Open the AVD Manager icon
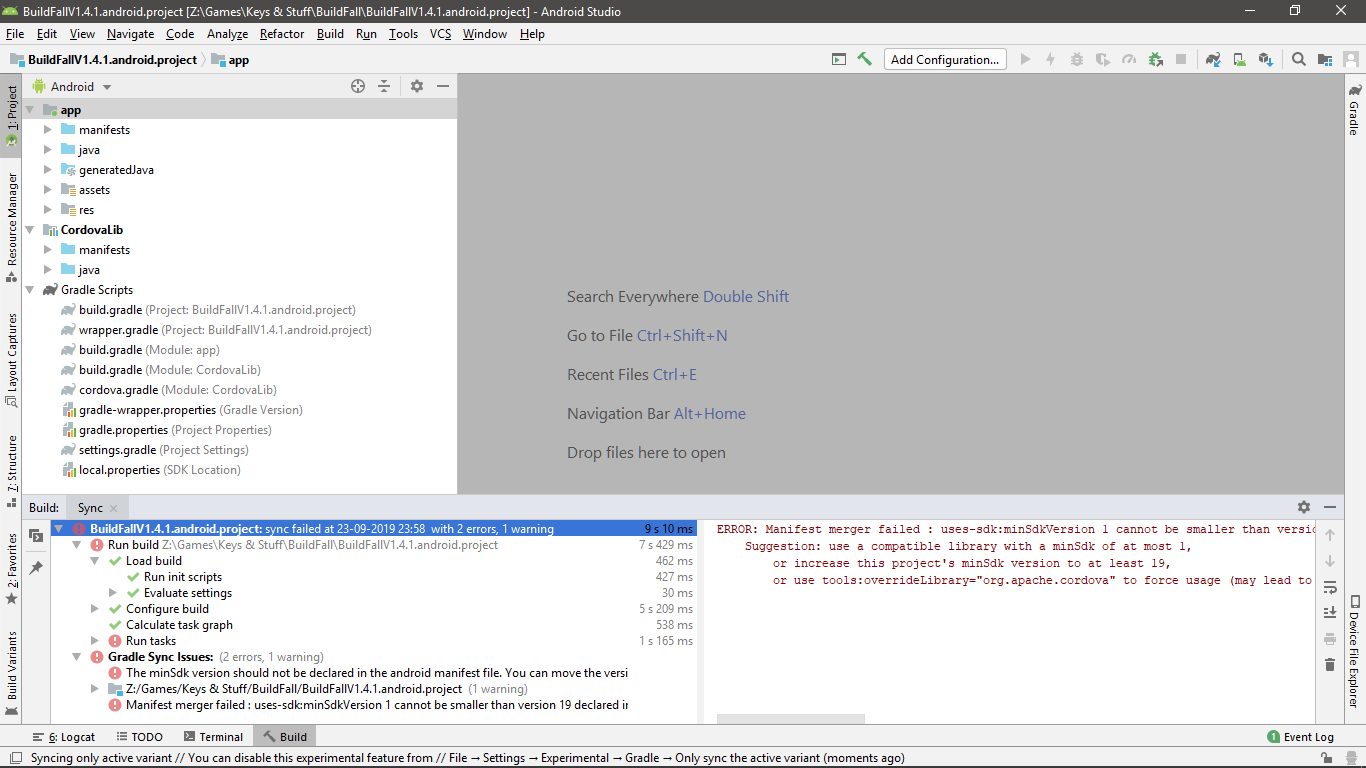1366x768 pixels. pos(1239,59)
